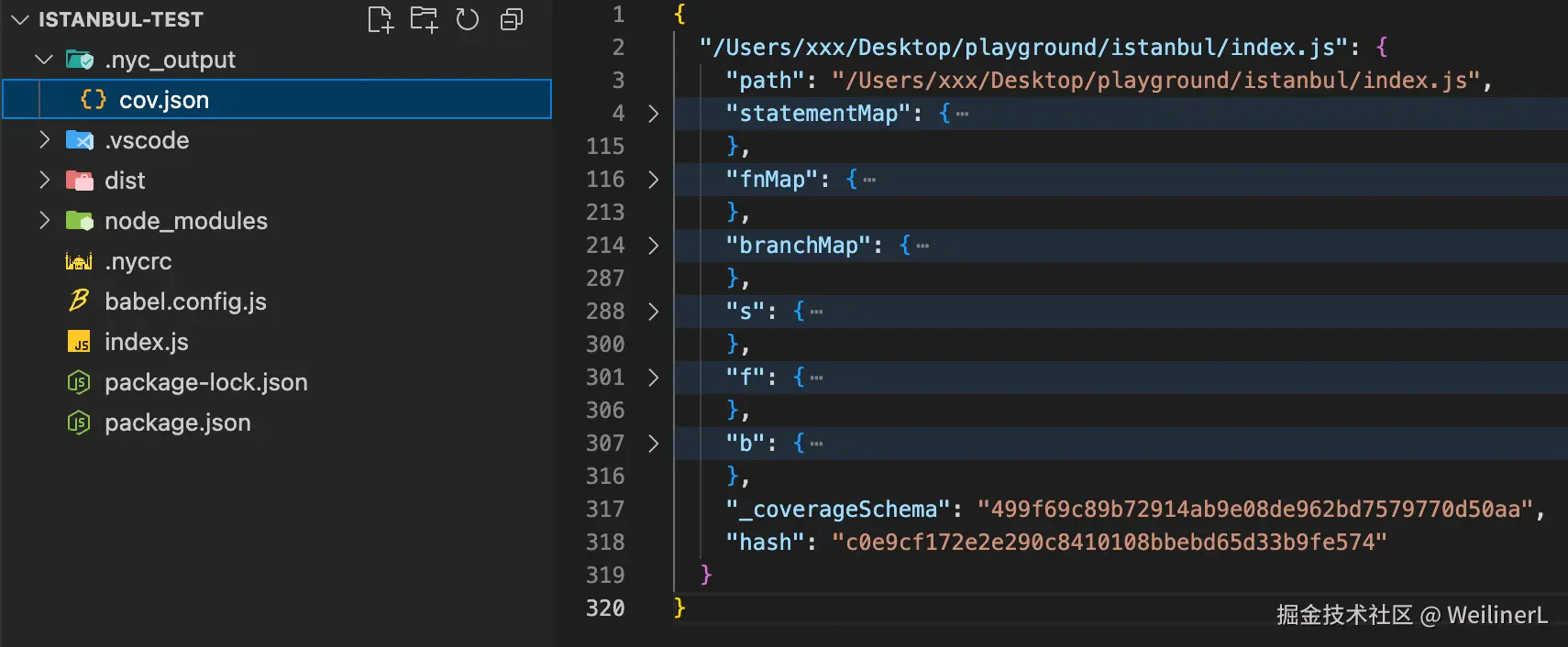Click the index.js JS file icon
Viewport: 1568px width, 647px height.
pos(79,342)
